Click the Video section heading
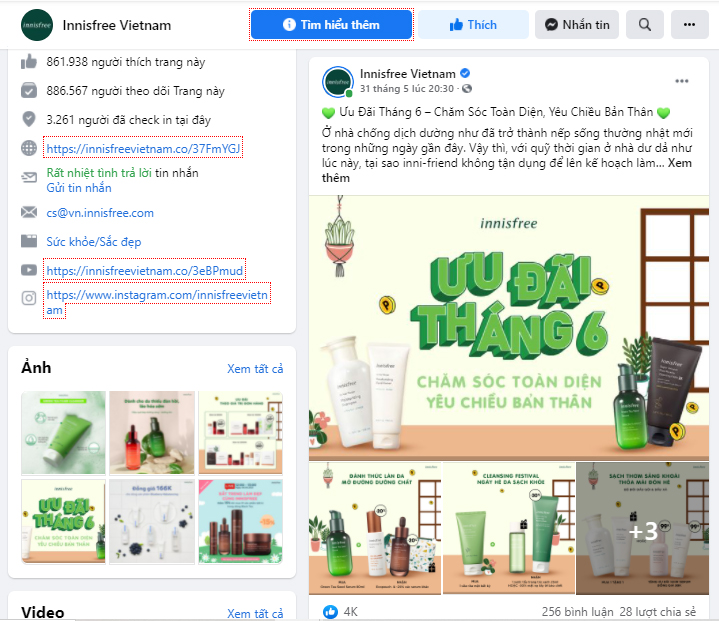 (43, 613)
